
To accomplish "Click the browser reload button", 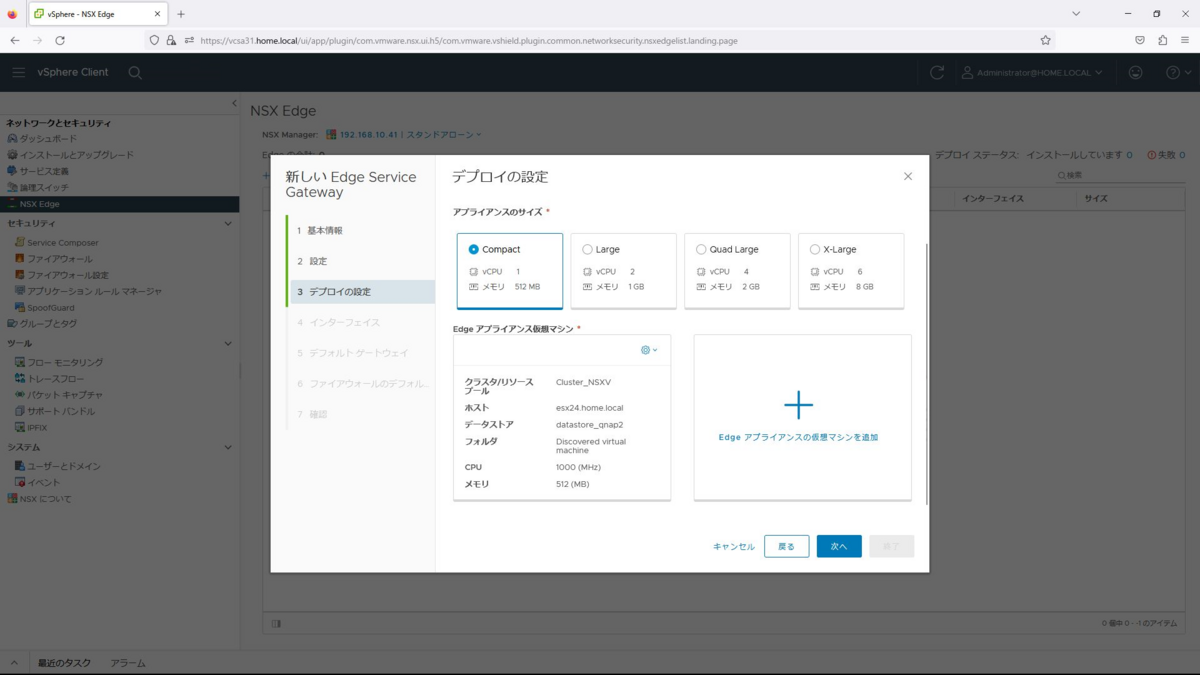I will pyautogui.click(x=60, y=40).
